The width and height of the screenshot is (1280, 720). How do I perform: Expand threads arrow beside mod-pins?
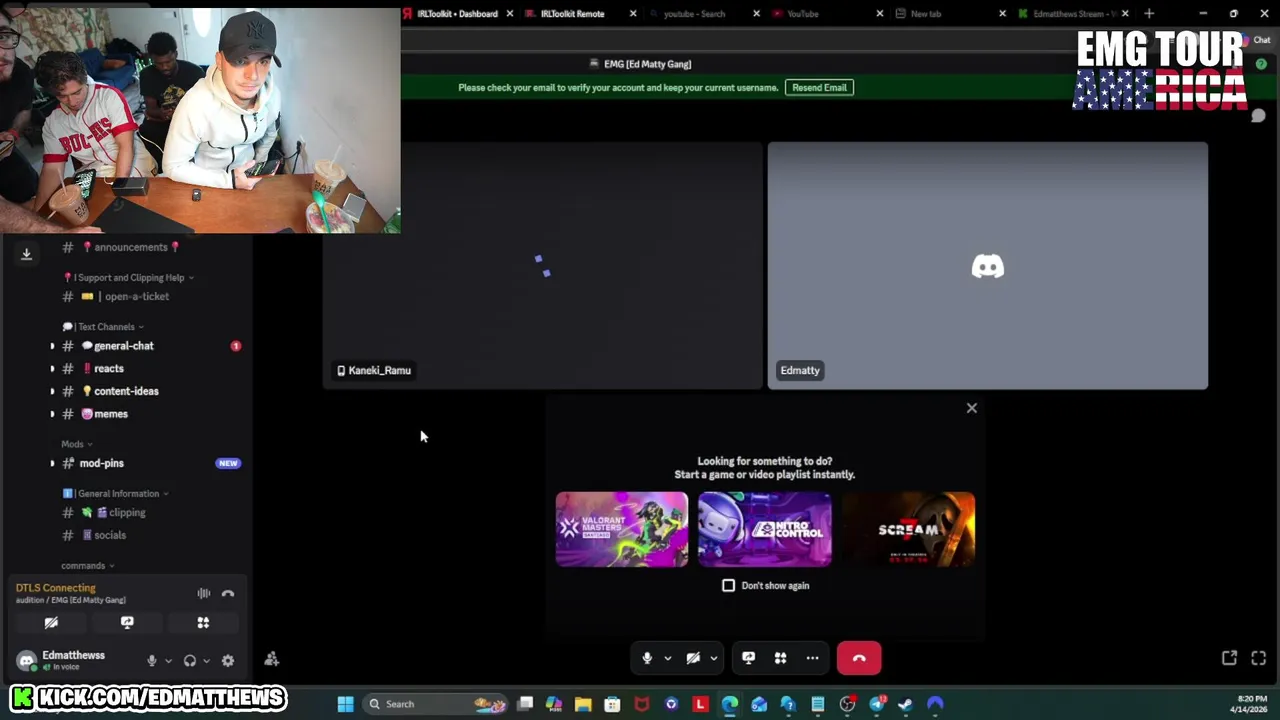tap(52, 463)
